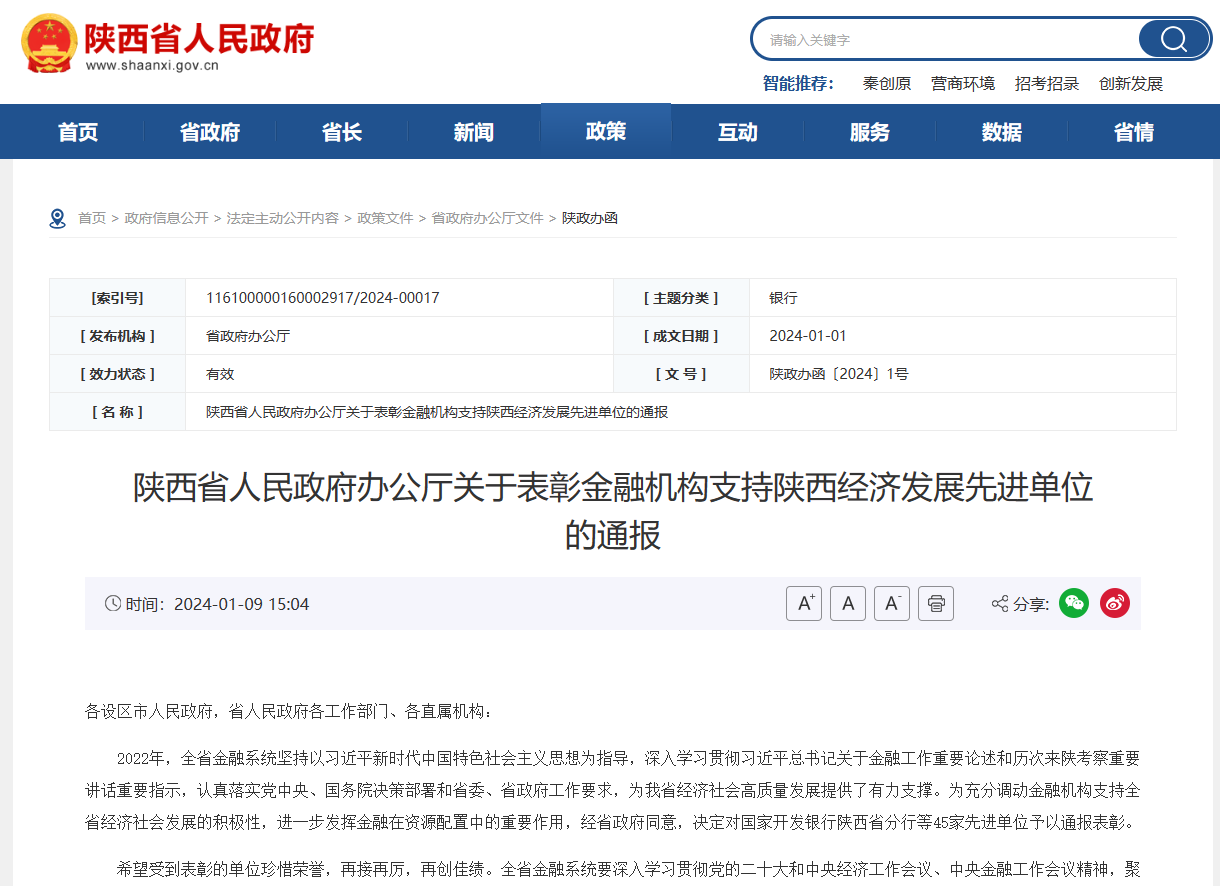Open the 互动 navigation tab
1220x886 pixels.
(738, 131)
